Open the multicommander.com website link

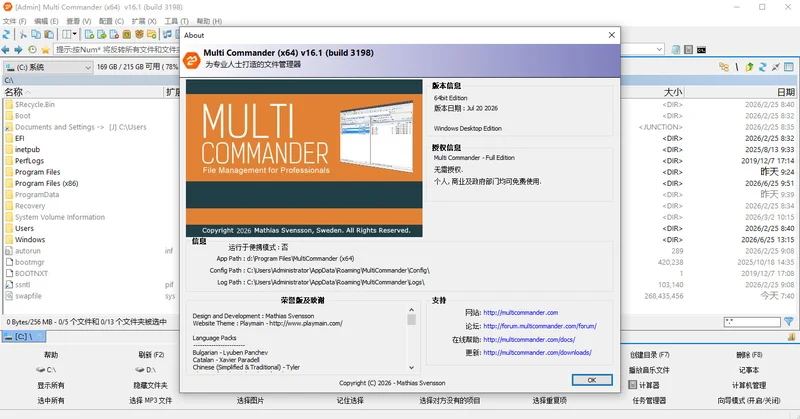click(x=520, y=313)
